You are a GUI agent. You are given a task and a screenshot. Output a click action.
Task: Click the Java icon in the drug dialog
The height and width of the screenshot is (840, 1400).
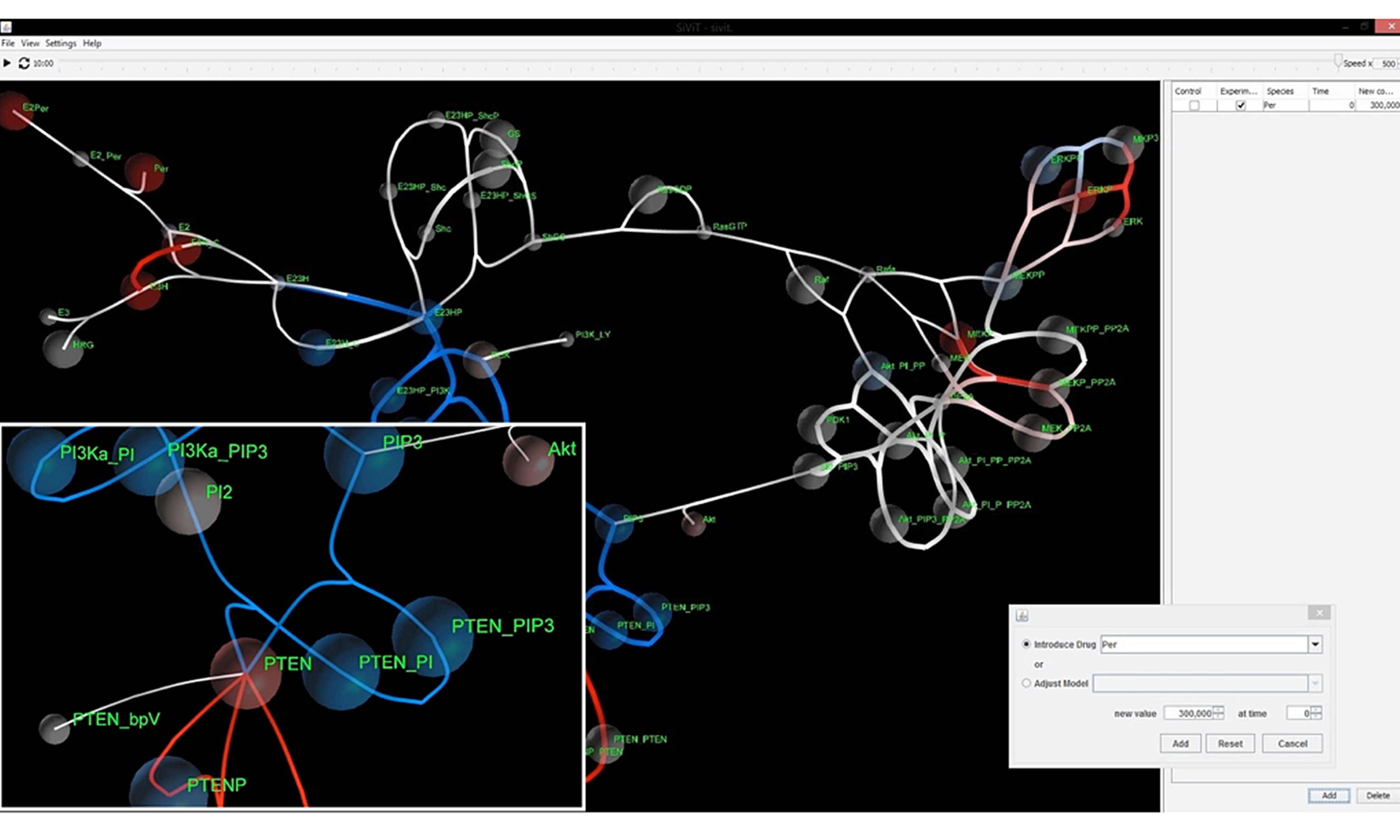click(1022, 615)
